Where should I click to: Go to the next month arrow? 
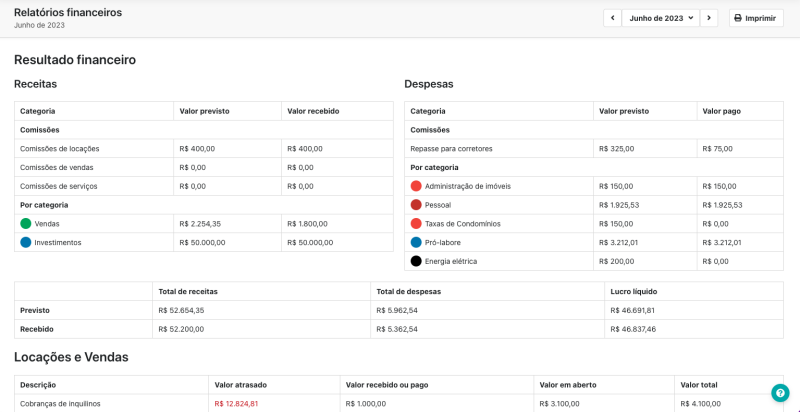click(709, 18)
